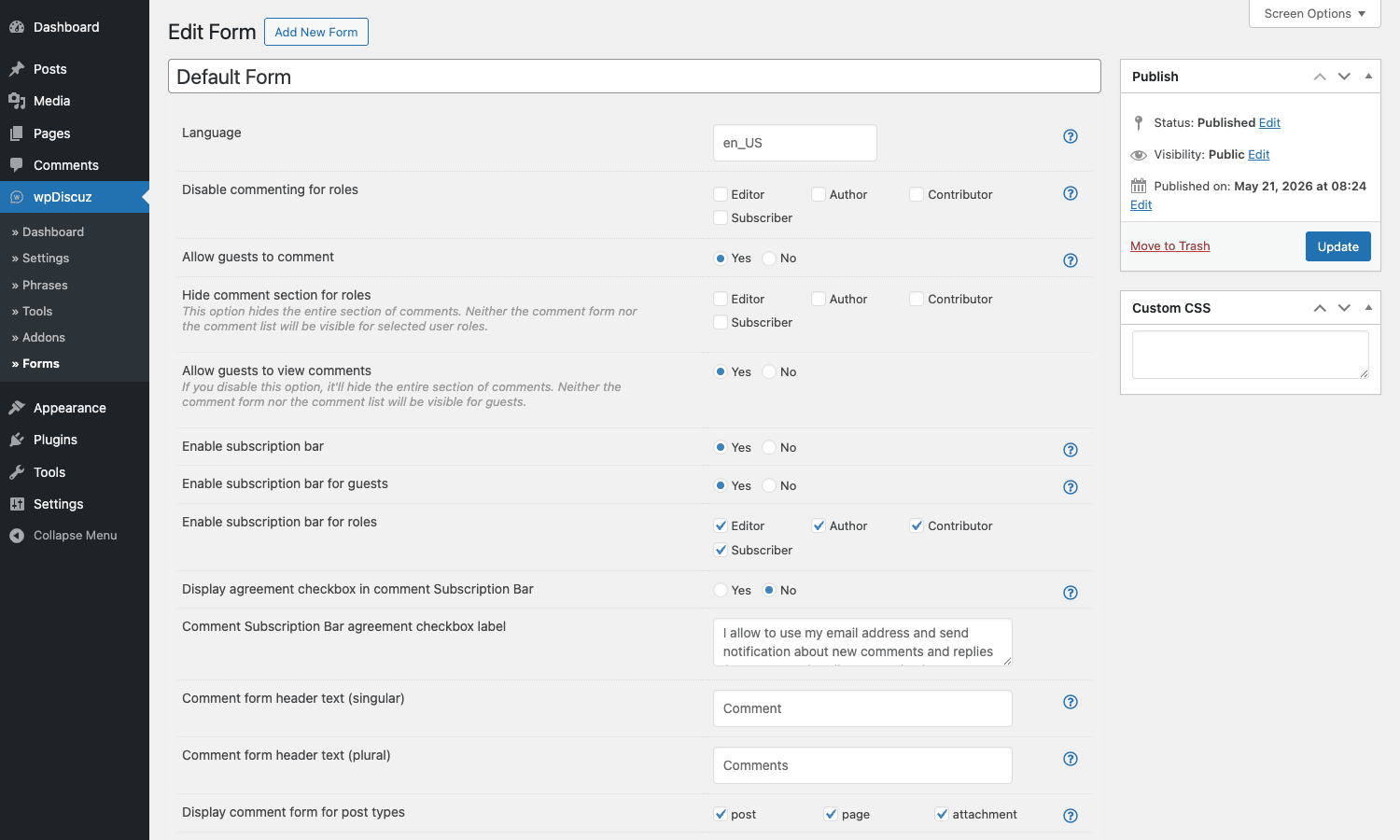Image resolution: width=1400 pixels, height=840 pixels.
Task: Click the singular header text field 'Comment'
Action: coord(862,708)
